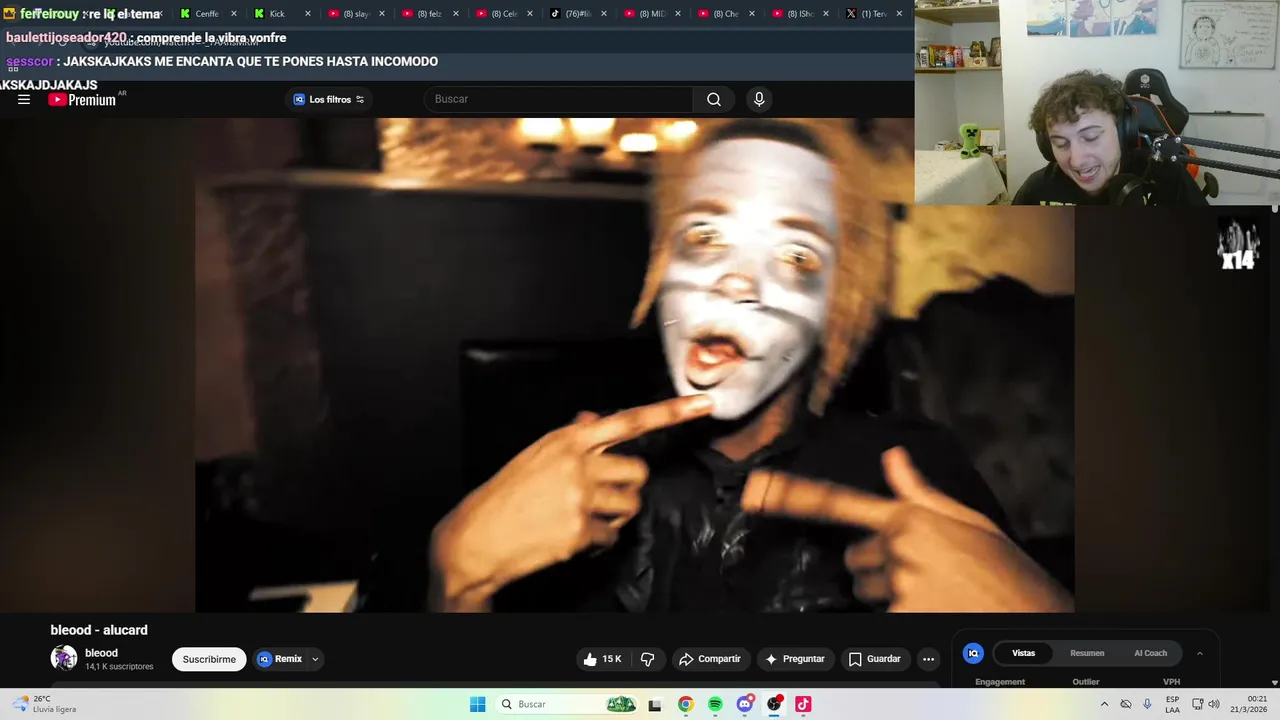Click the Compartir share button
Screen dimensions: 1280x720
point(709,659)
